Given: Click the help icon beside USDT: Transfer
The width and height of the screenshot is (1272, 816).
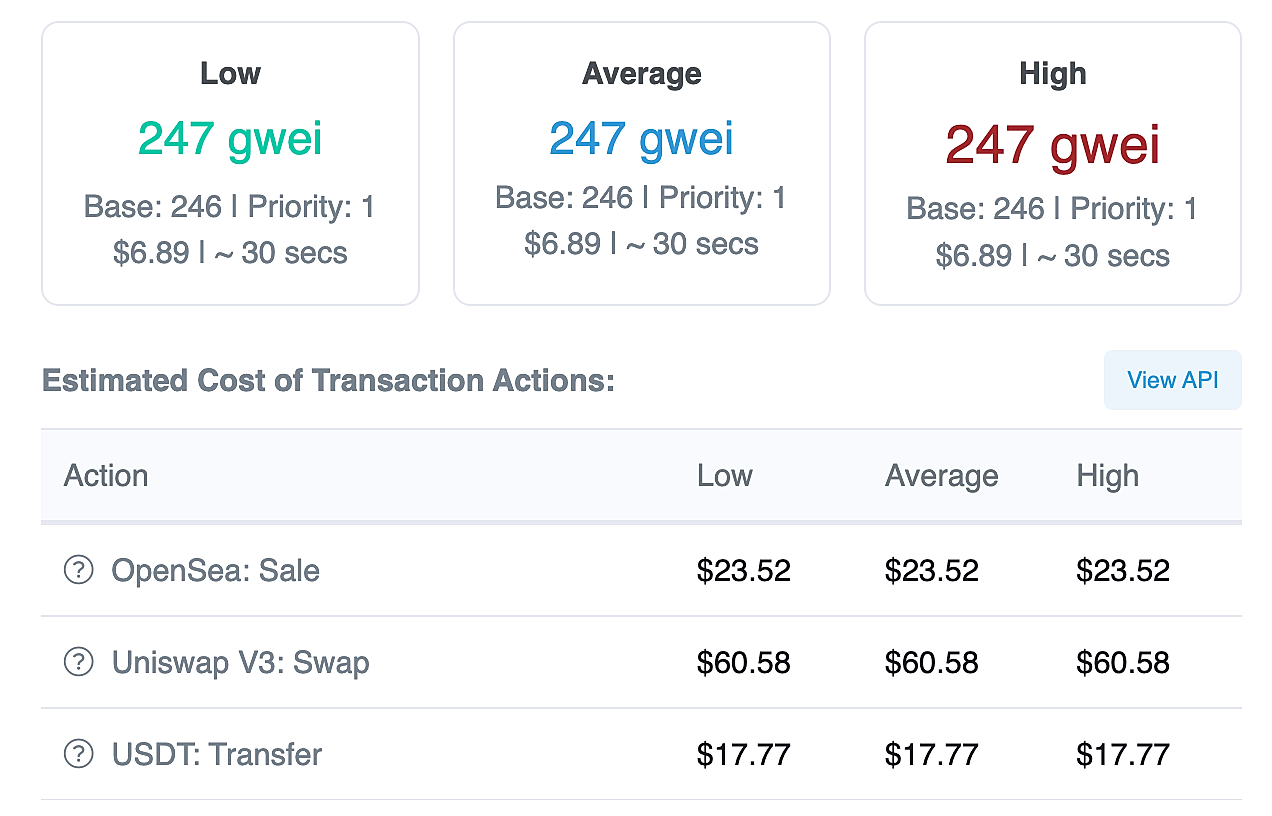Looking at the screenshot, I should 78,754.
